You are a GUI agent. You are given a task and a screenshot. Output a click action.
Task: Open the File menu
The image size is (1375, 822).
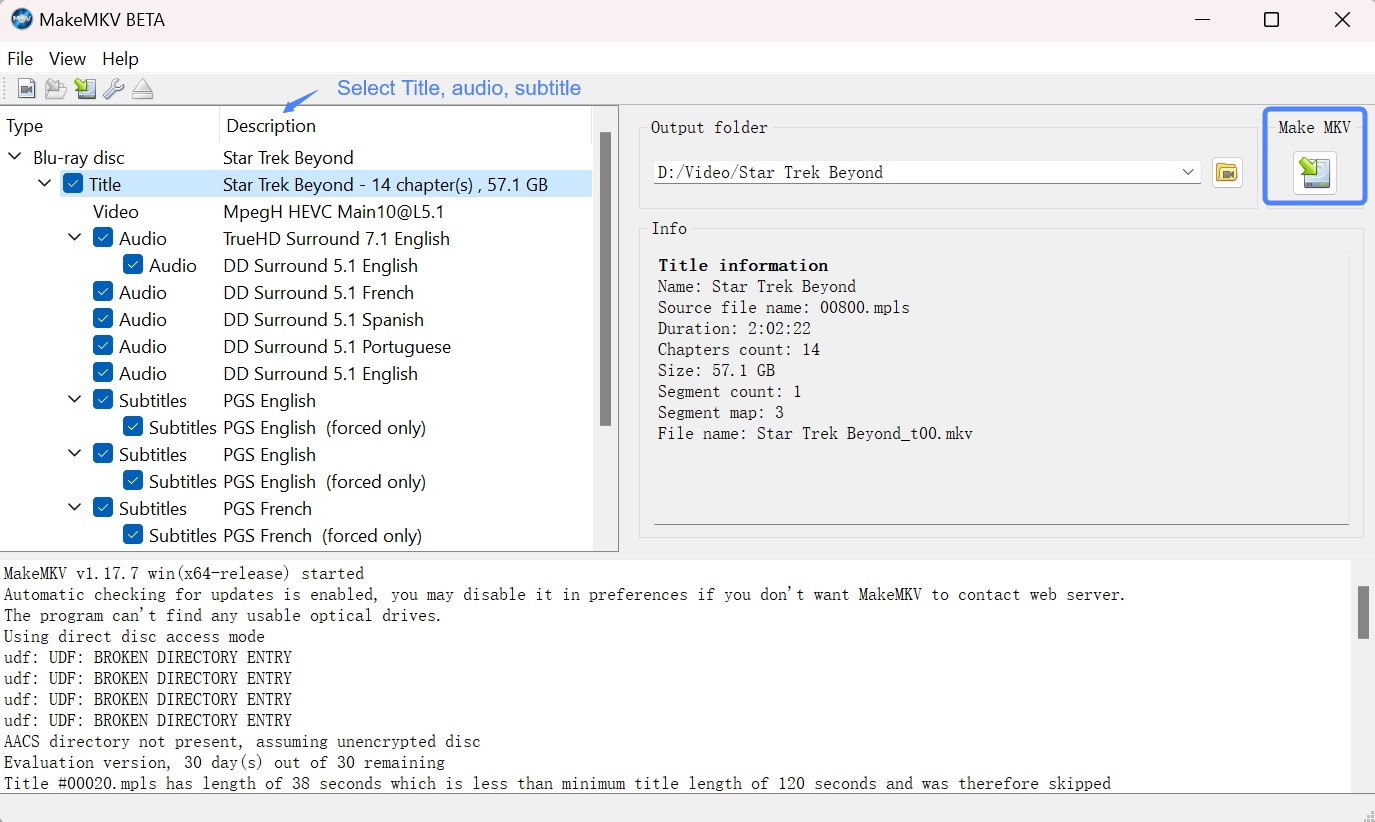19,58
